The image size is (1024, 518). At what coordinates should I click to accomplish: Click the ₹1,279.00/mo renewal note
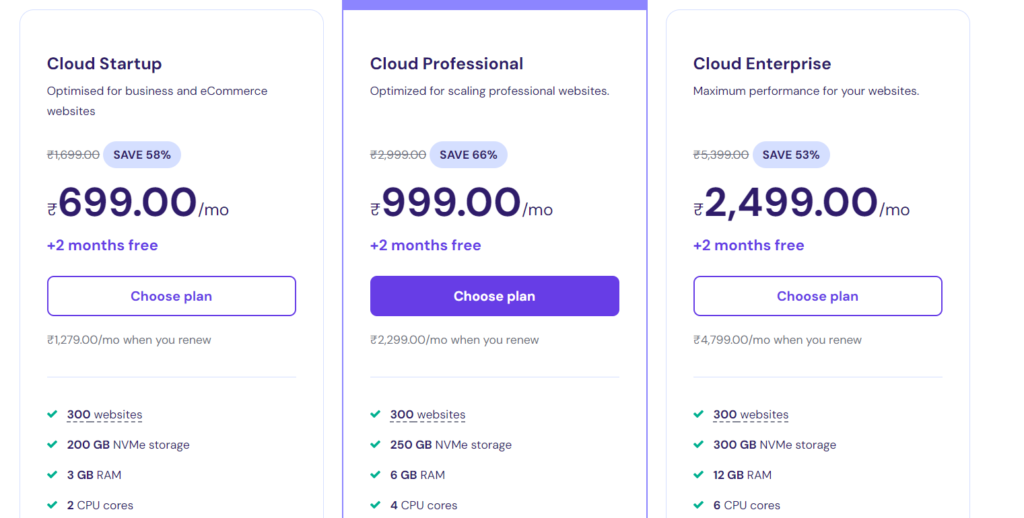[x=129, y=340]
